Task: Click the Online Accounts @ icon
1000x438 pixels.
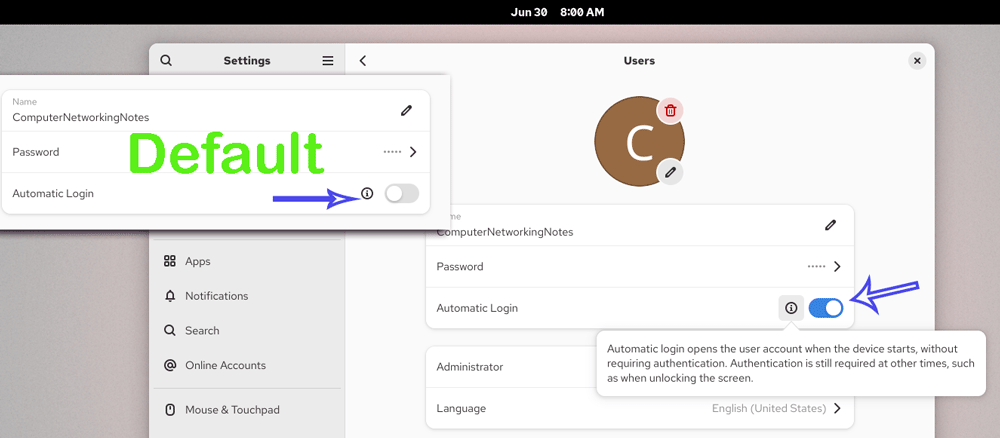Action: pyautogui.click(x=170, y=365)
